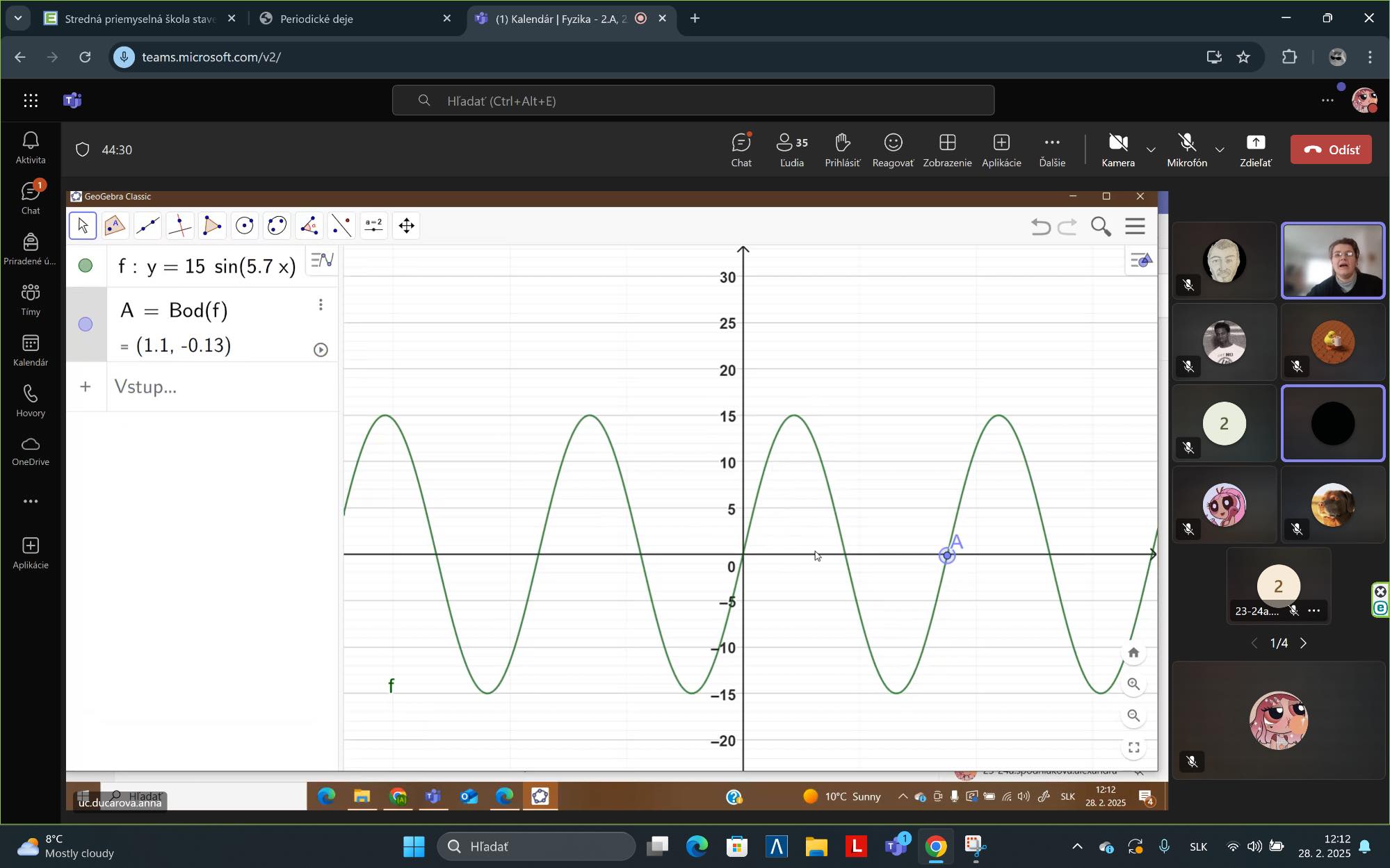Open Tímy in Teams sidebar

point(31,300)
